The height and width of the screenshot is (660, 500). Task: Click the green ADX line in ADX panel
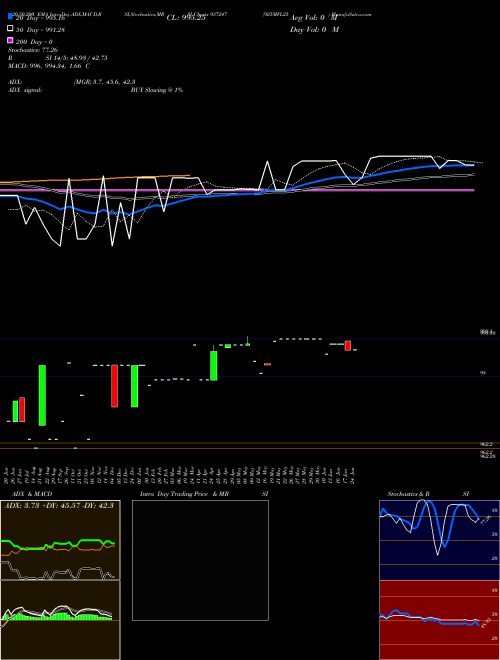57,544
